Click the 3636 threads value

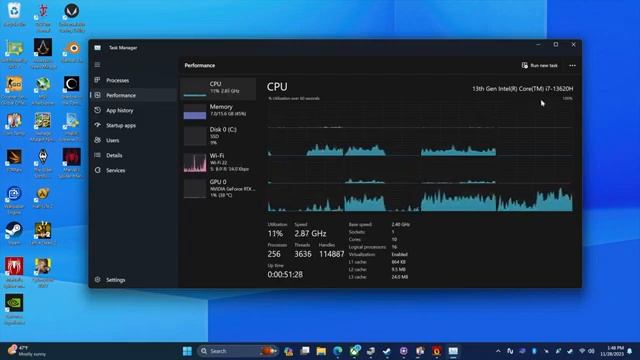point(303,254)
